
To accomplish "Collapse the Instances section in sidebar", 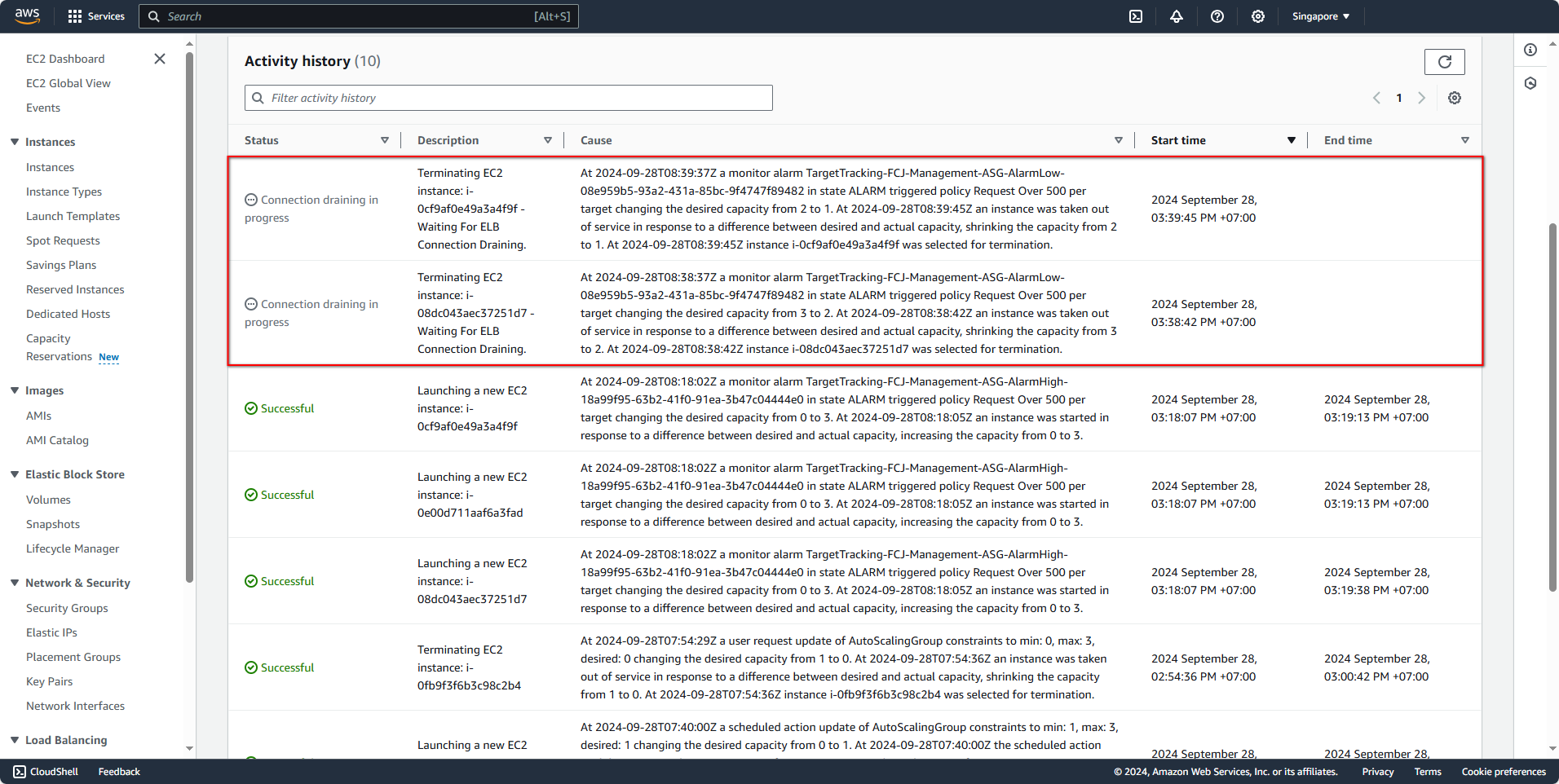I will tap(15, 142).
